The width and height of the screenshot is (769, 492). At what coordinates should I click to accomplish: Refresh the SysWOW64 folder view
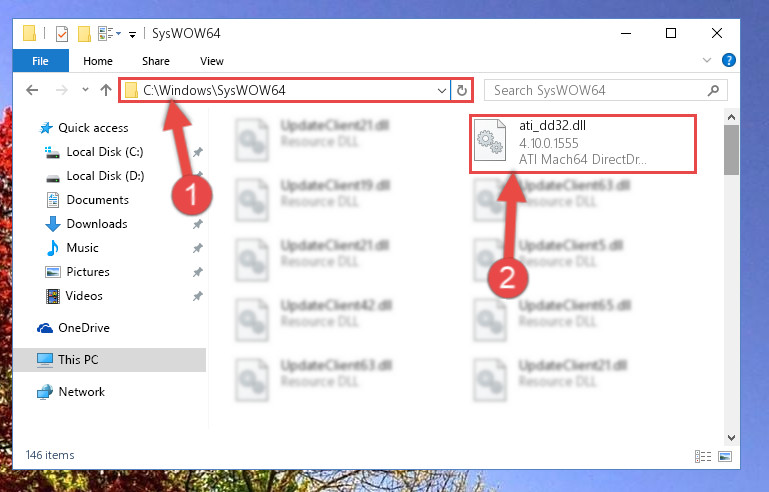coord(461,90)
